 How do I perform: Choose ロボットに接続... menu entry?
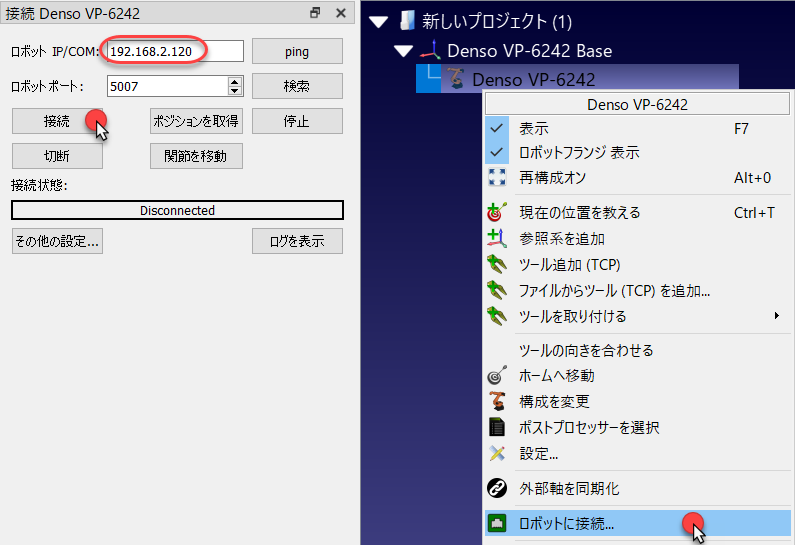tap(638, 523)
